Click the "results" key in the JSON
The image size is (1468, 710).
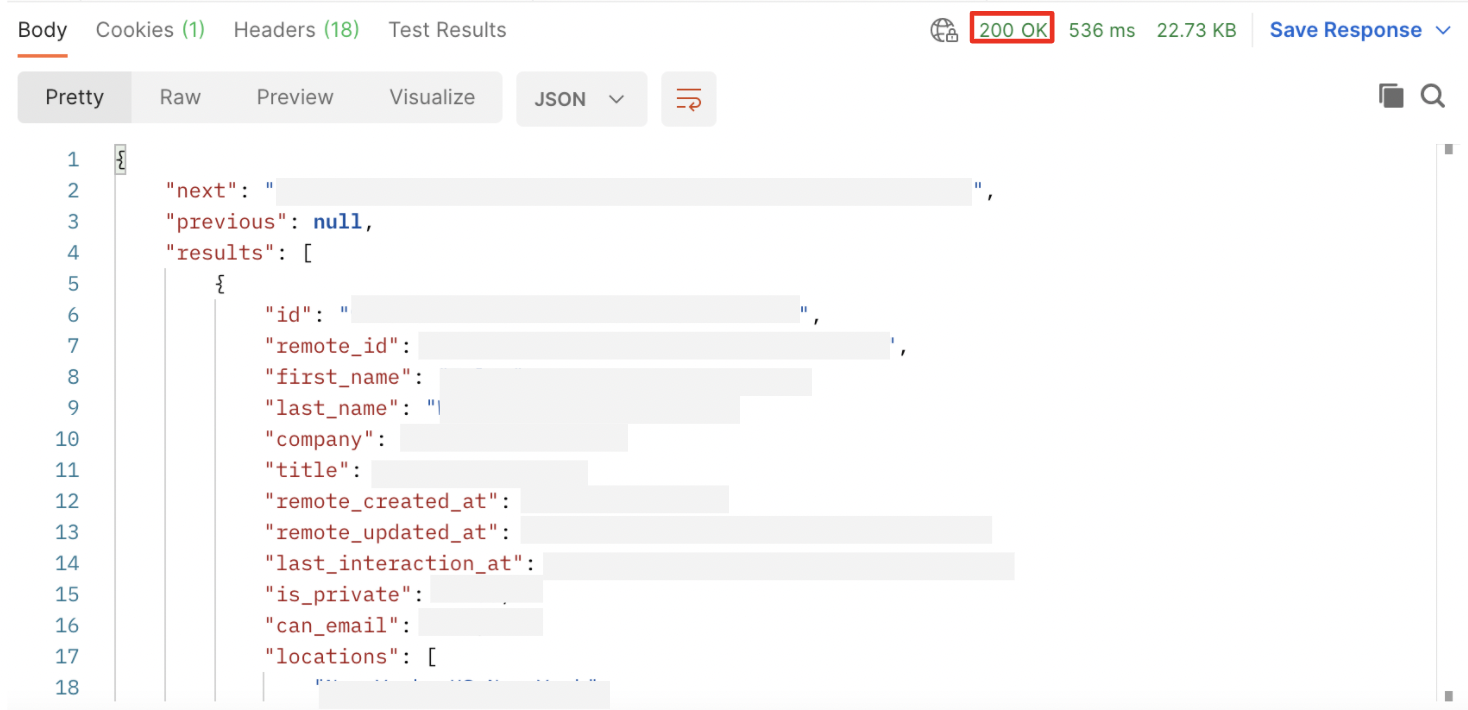point(220,253)
